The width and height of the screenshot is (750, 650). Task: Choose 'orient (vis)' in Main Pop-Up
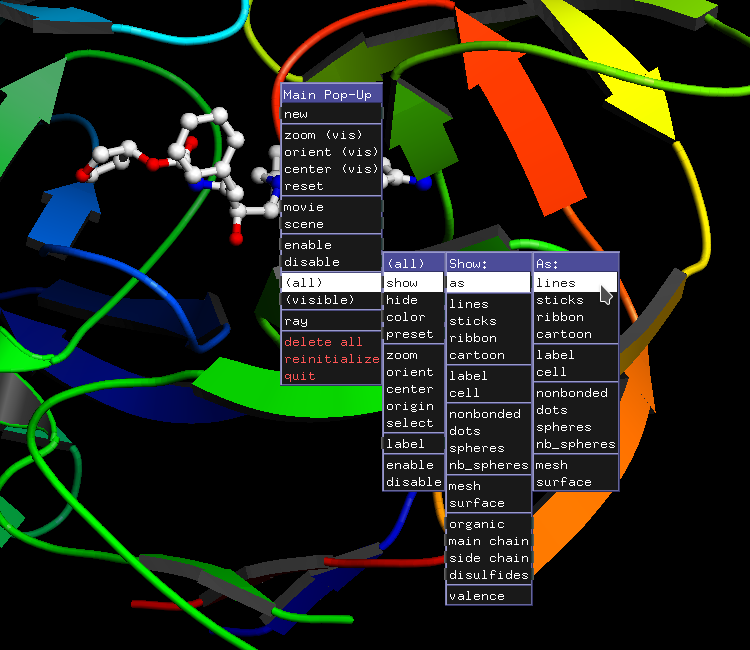tap(331, 152)
